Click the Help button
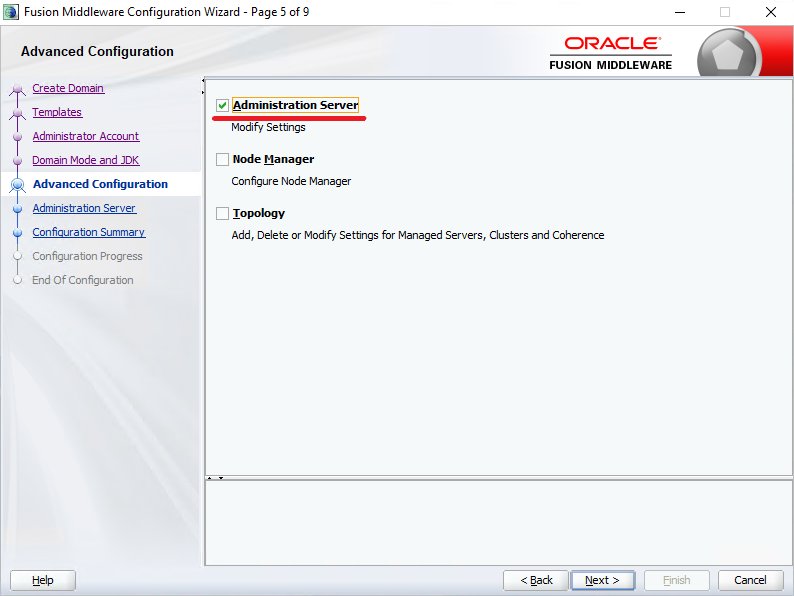The height and width of the screenshot is (596, 794). pos(43,580)
